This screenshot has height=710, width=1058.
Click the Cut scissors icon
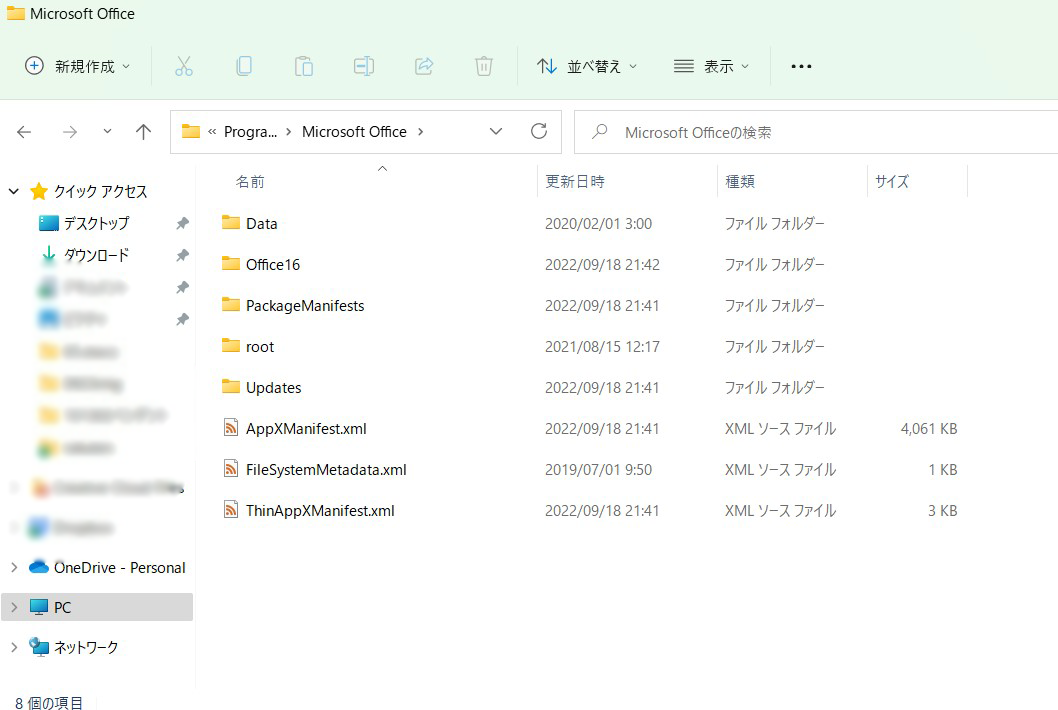click(184, 66)
